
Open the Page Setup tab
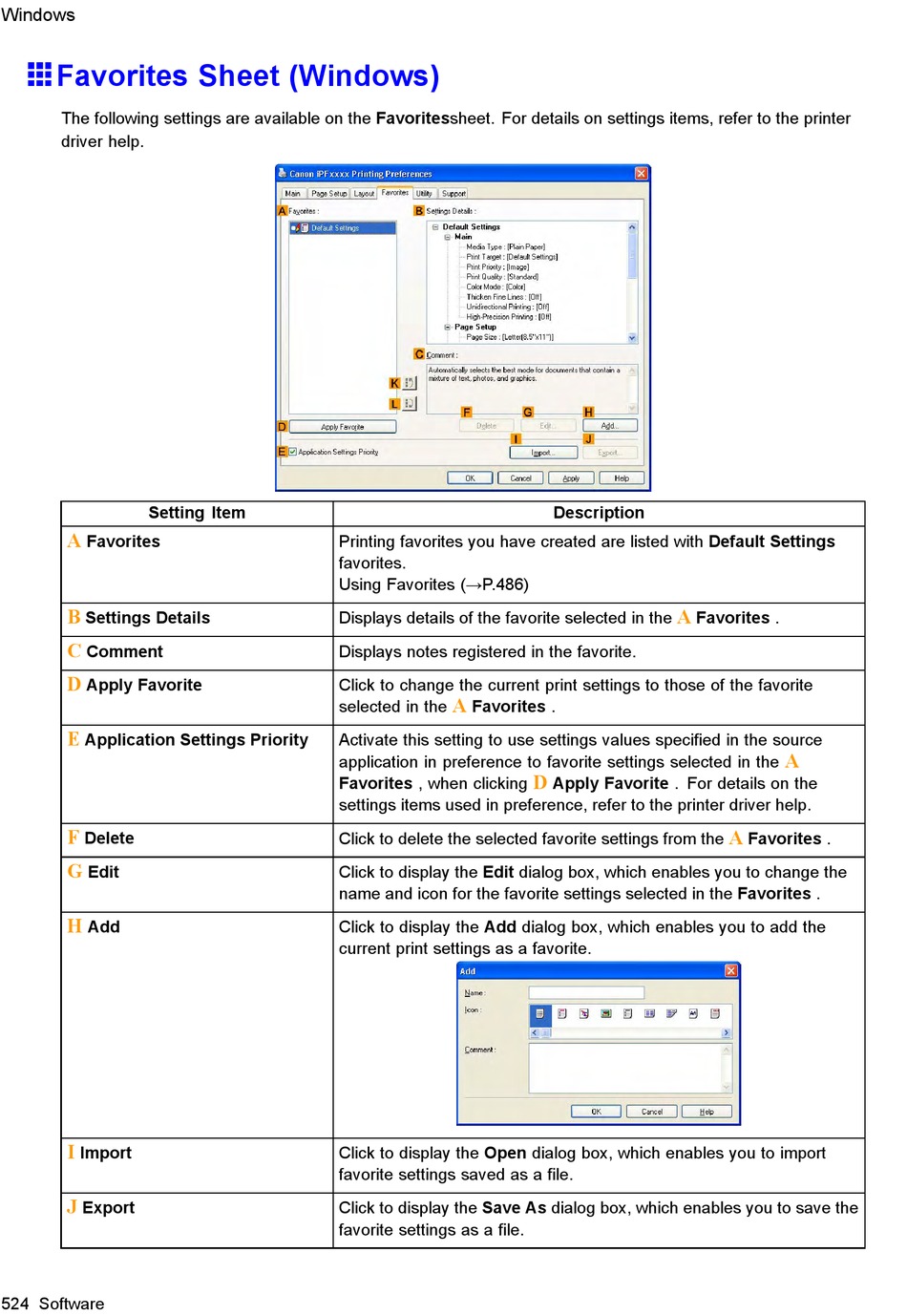(328, 194)
